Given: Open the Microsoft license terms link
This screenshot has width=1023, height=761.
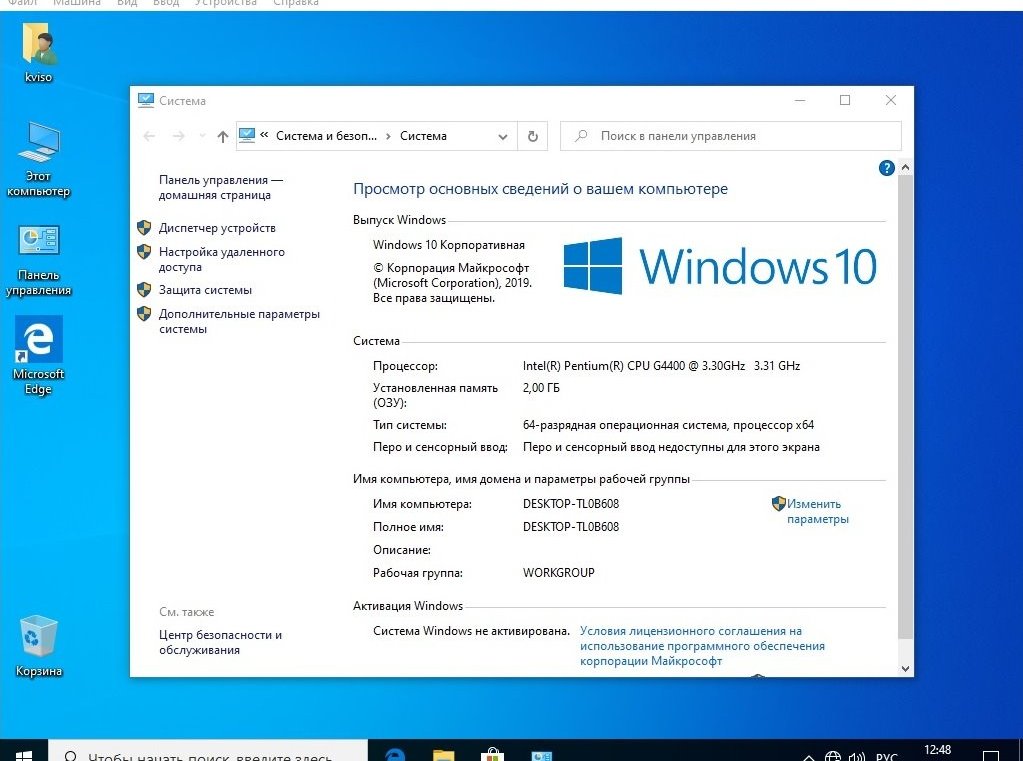Looking at the screenshot, I should click(702, 646).
